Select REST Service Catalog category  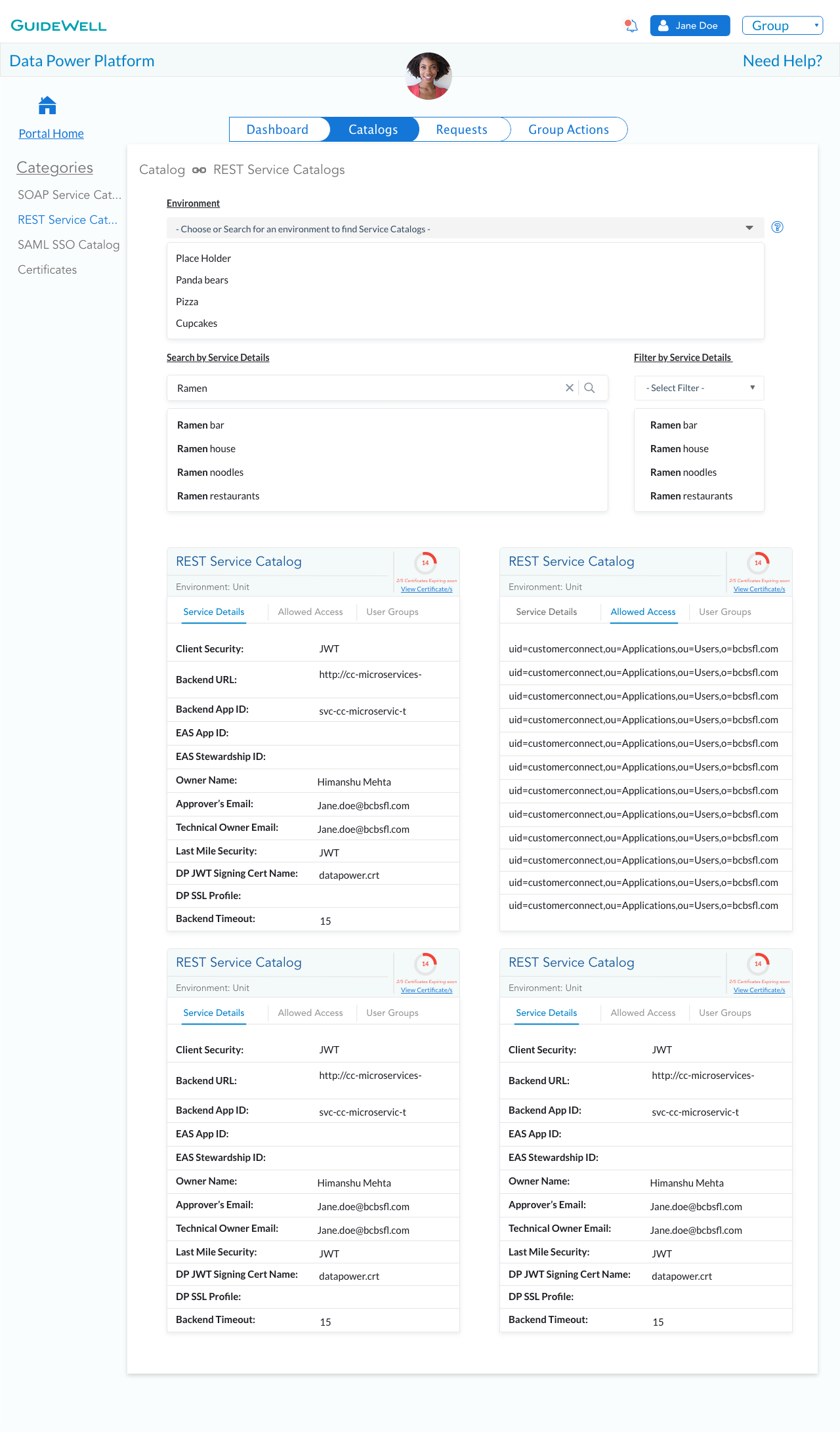(x=68, y=220)
